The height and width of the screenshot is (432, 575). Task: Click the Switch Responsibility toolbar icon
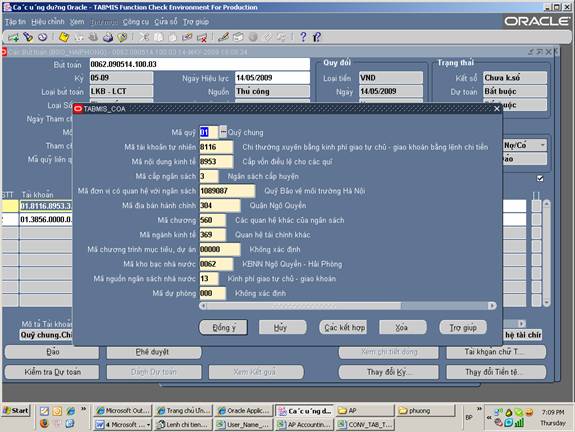93,37
